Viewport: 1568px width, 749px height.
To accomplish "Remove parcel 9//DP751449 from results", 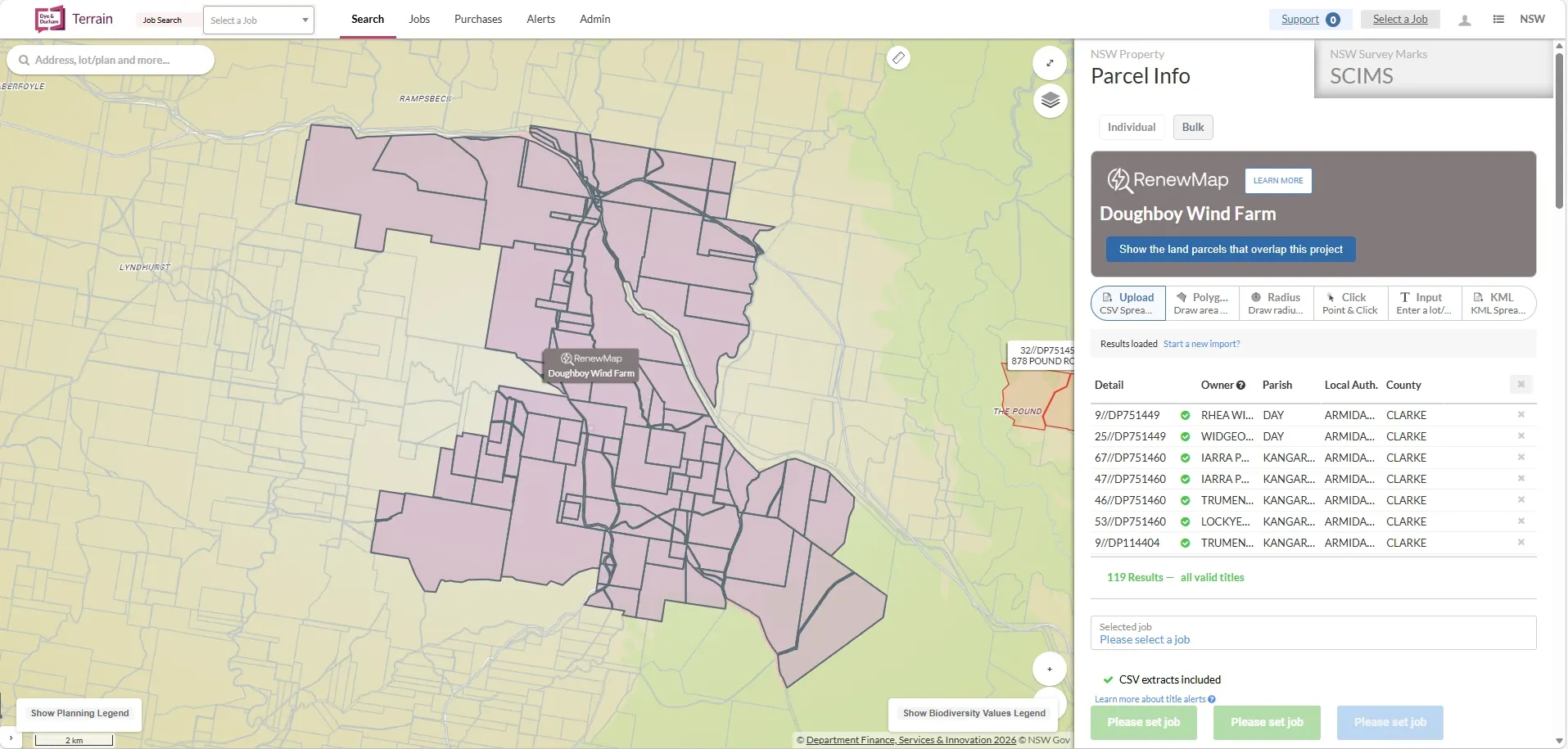I will point(1521,415).
